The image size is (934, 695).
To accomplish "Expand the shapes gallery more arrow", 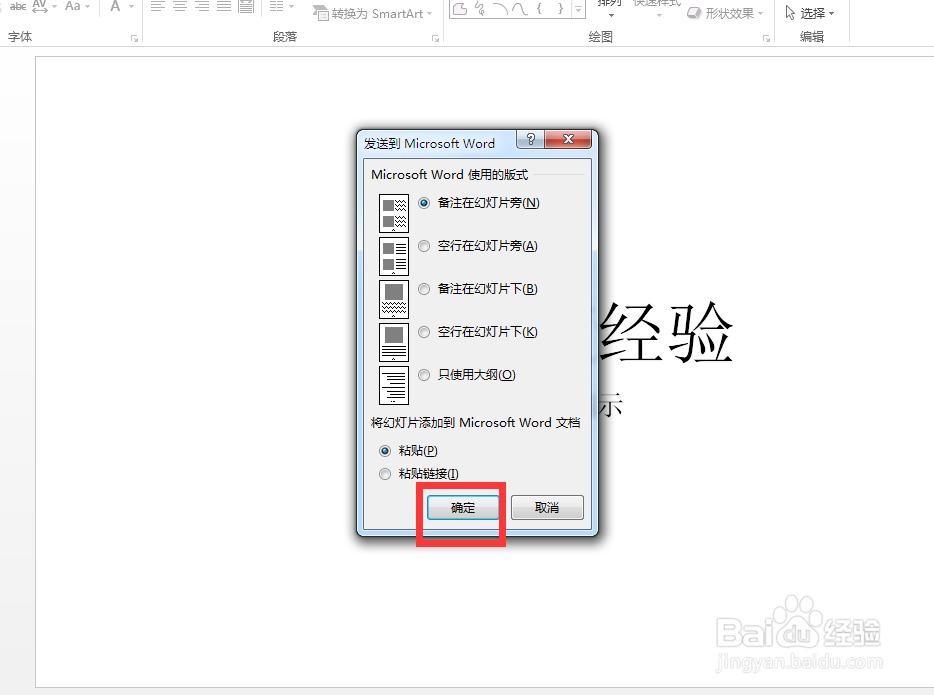I will click(x=578, y=8).
